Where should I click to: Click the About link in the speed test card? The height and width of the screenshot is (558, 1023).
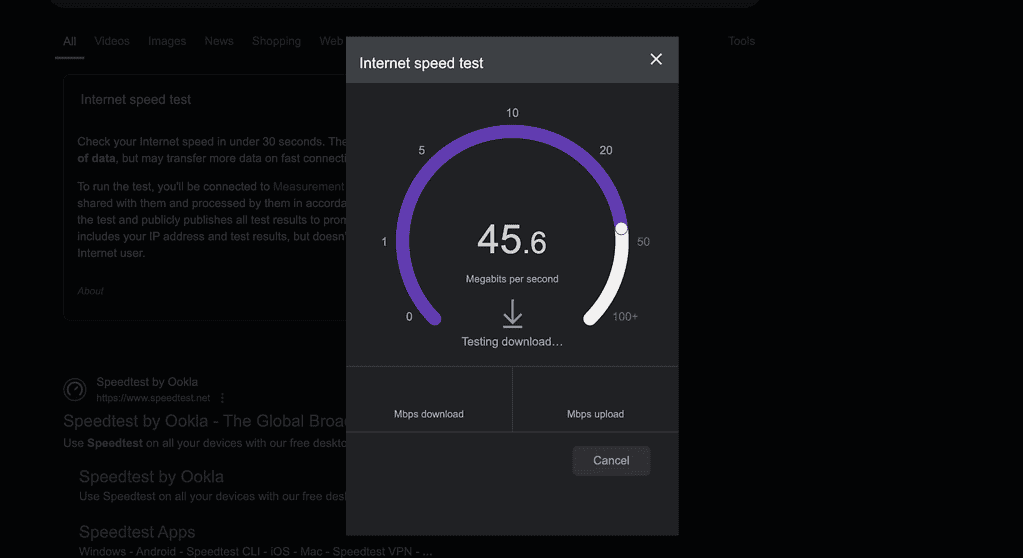[x=91, y=291]
